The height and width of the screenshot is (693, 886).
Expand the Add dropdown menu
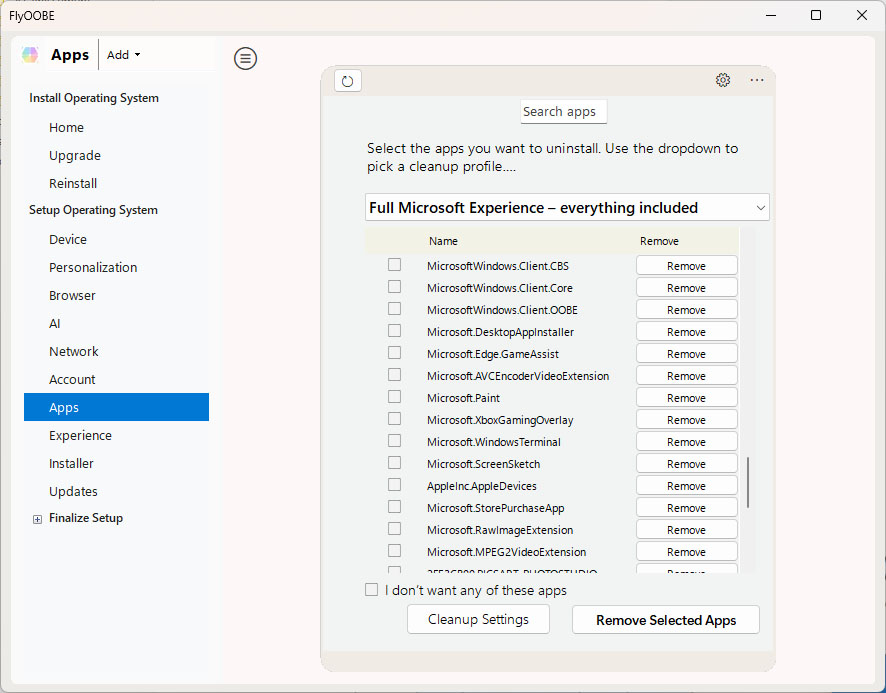pyautogui.click(x=124, y=55)
